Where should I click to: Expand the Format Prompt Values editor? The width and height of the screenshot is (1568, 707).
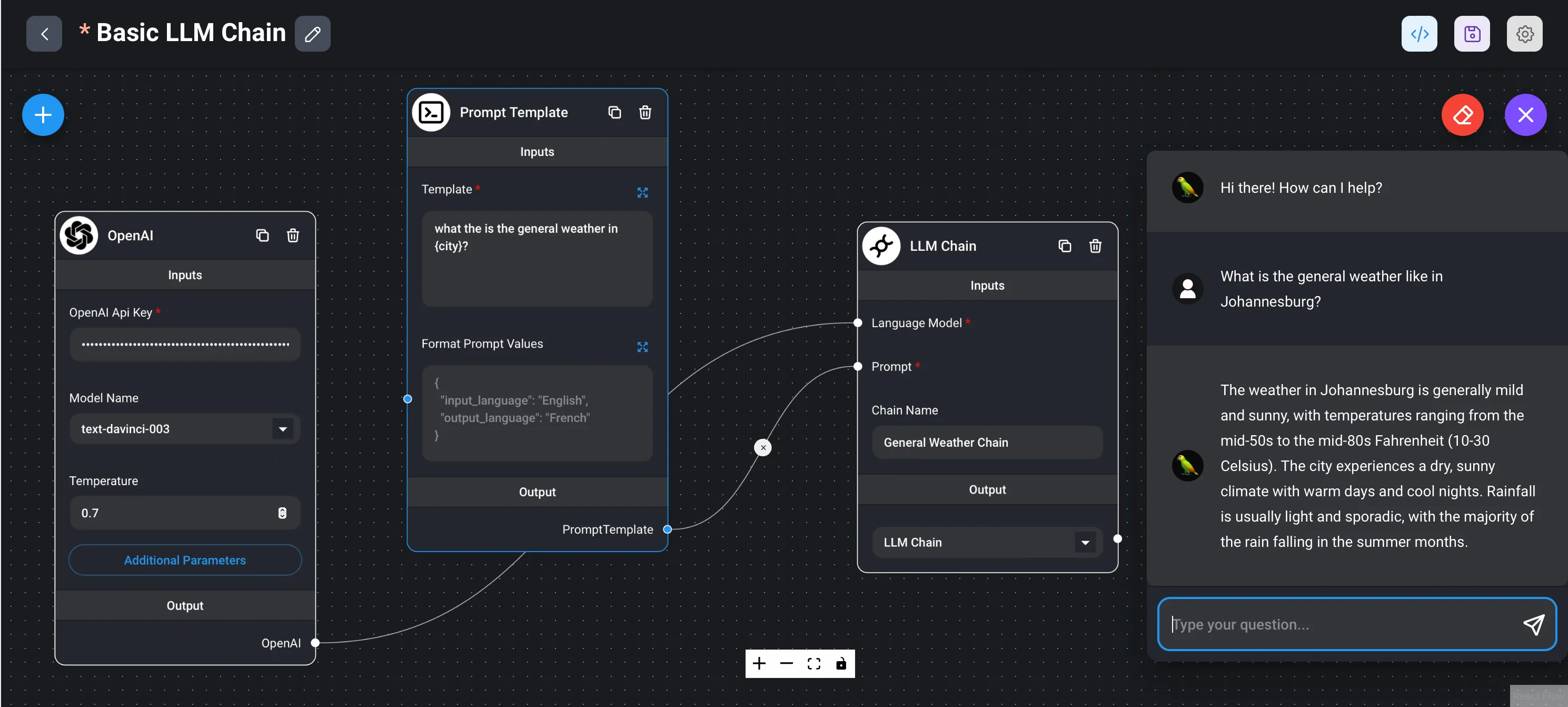pos(642,347)
